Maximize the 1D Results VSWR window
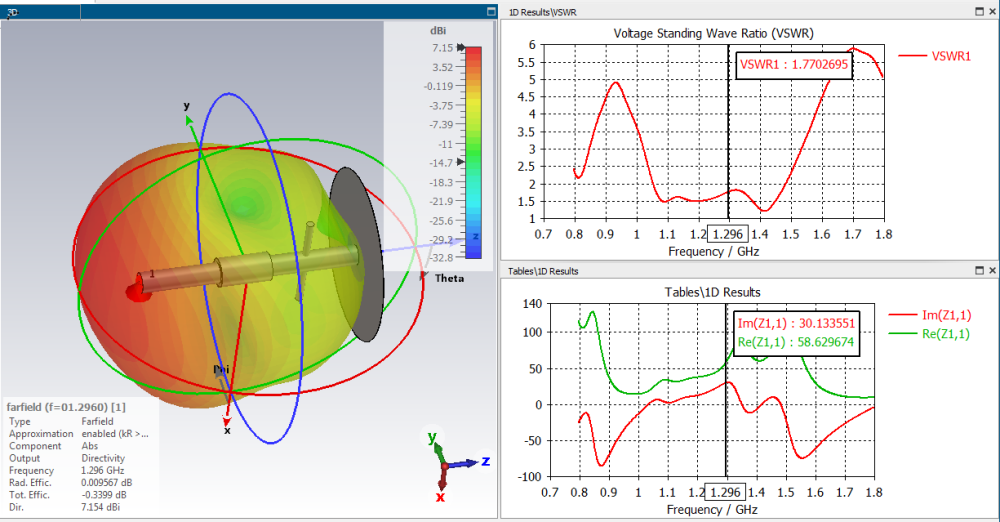 (980, 11)
